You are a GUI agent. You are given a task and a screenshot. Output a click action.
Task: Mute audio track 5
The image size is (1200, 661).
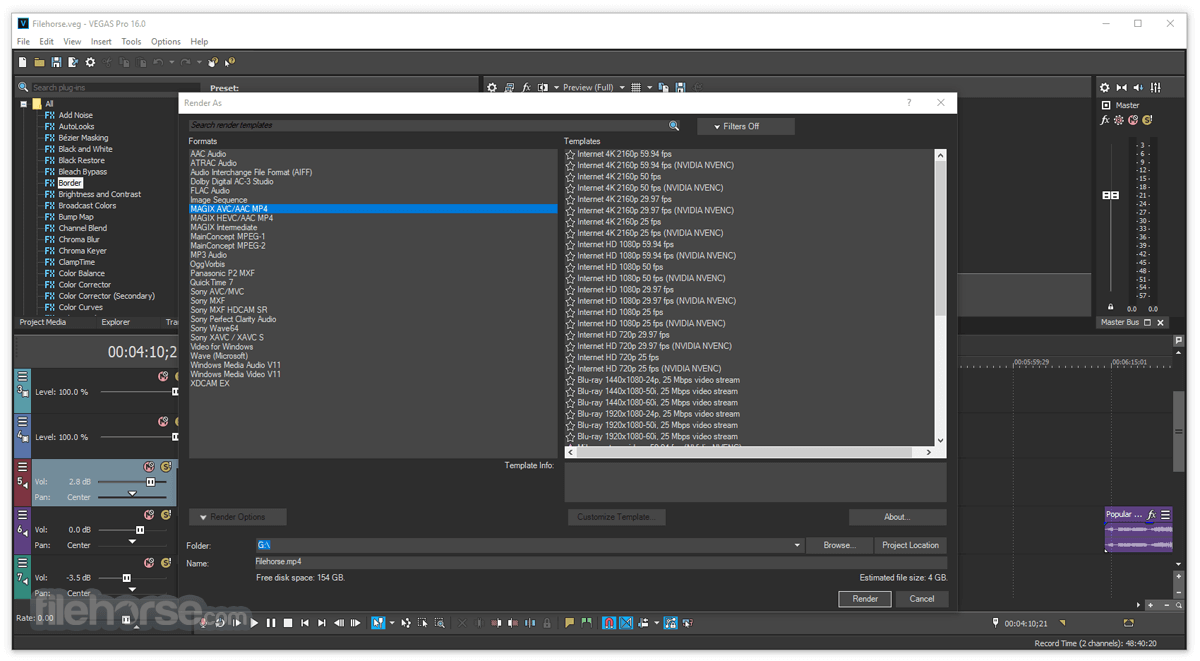click(149, 467)
